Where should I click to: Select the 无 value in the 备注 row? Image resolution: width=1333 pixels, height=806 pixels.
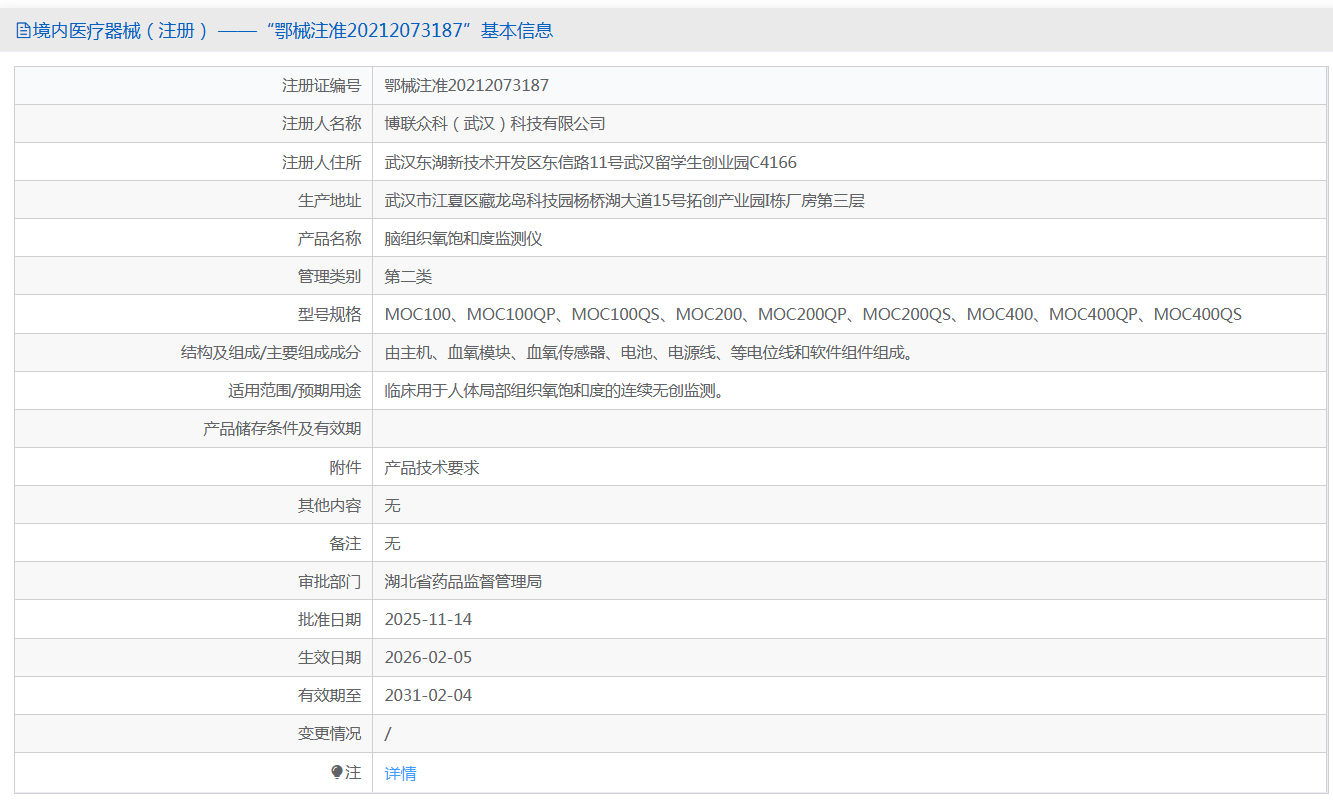[393, 543]
